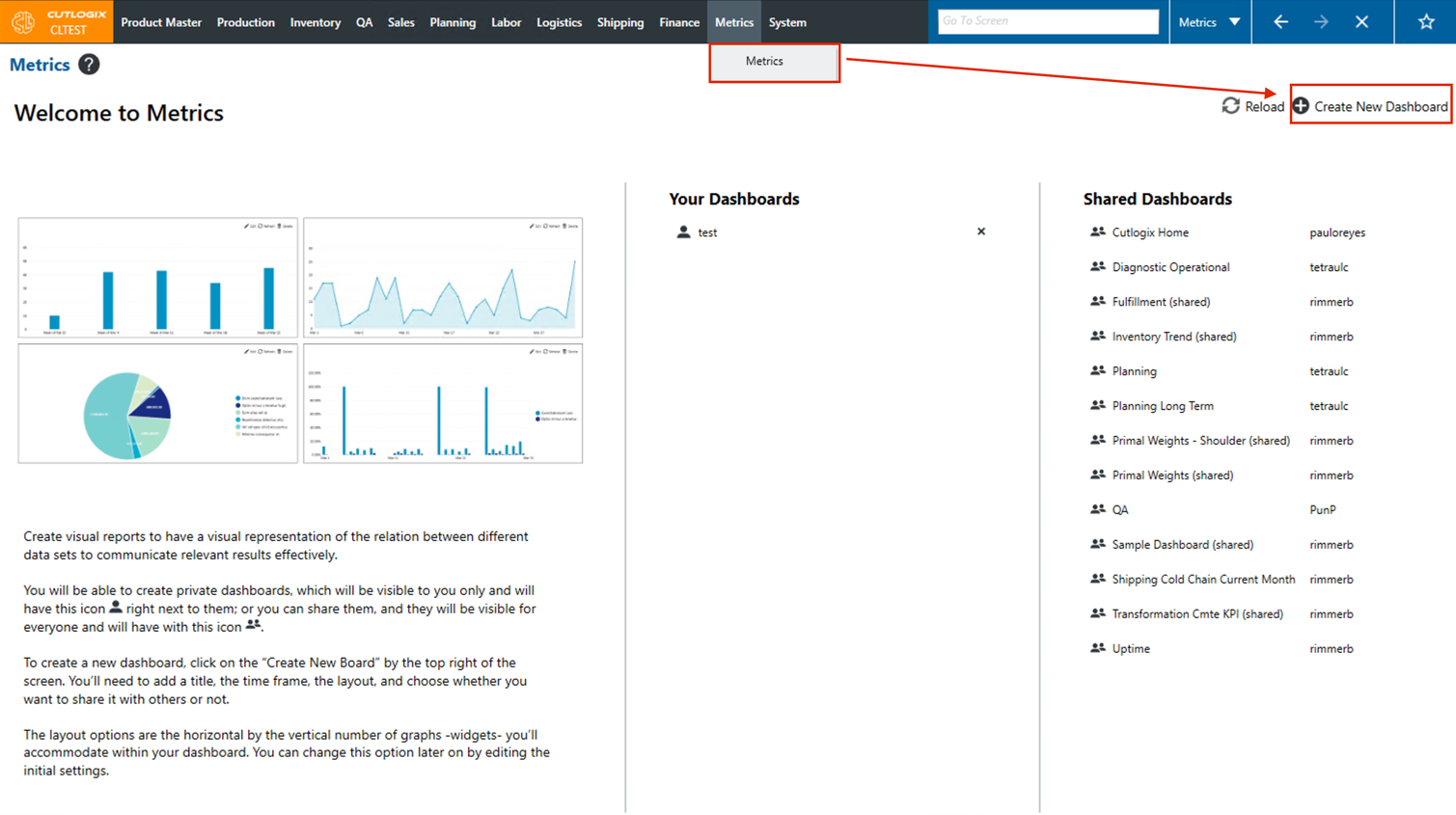Click the favorites star icon
This screenshot has height=815, width=1456.
(x=1425, y=22)
